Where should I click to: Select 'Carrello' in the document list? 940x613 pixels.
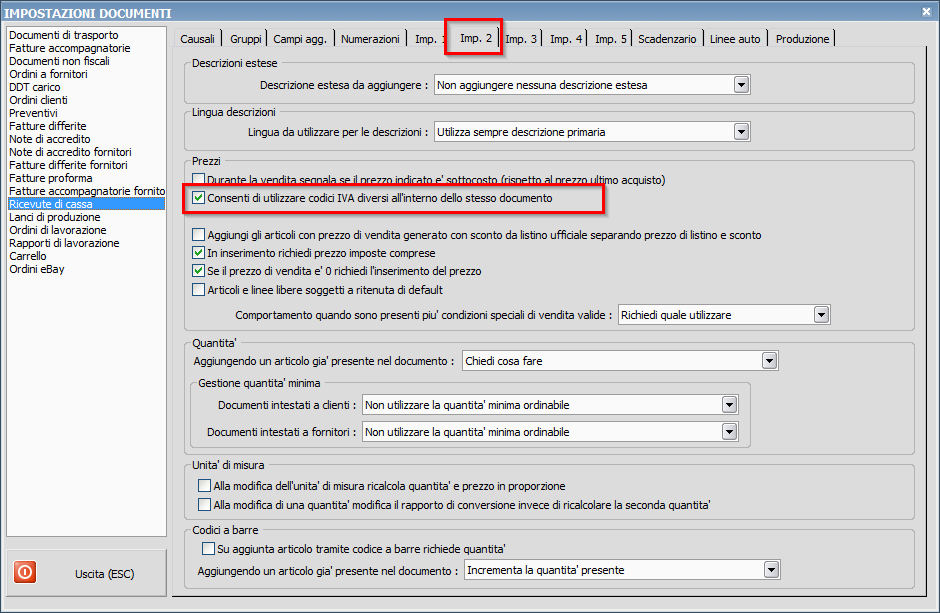pyautogui.click(x=28, y=256)
